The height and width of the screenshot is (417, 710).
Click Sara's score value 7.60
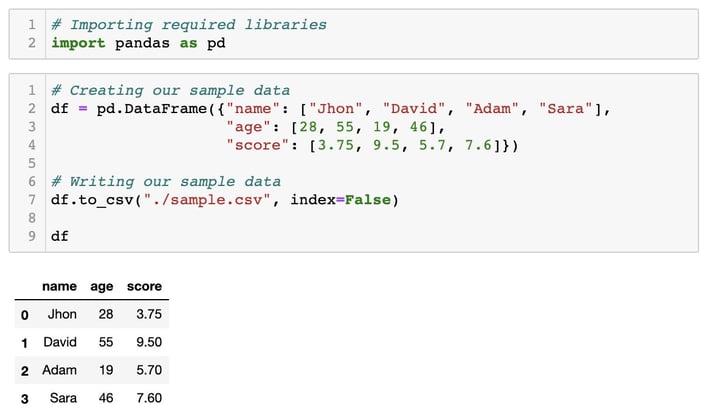tap(149, 398)
